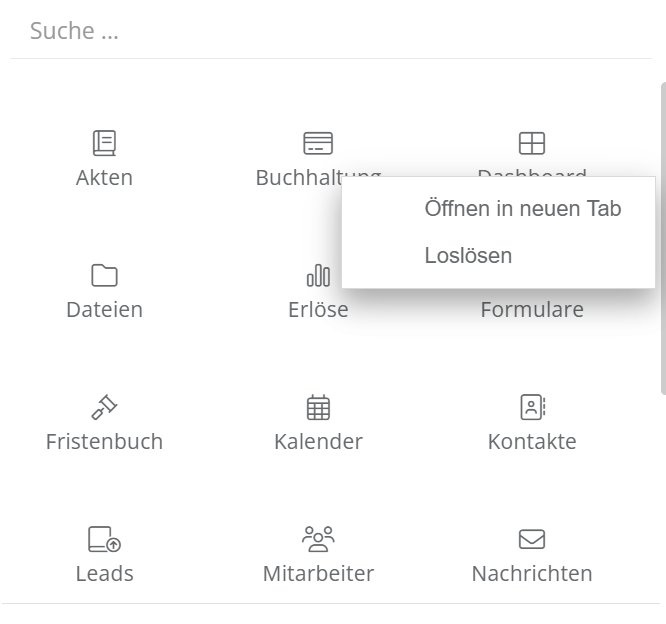The height and width of the screenshot is (624, 666).
Task: Click the Buchhaltung card icon
Action: [318, 143]
